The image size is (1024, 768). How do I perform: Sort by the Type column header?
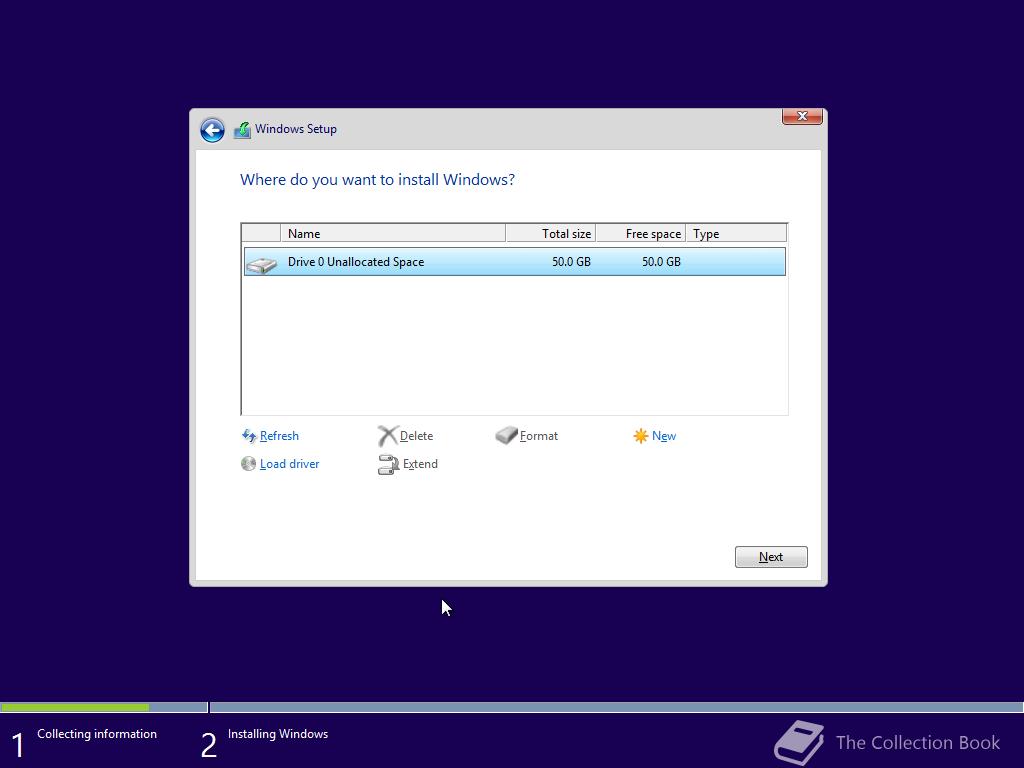pyautogui.click(x=736, y=233)
